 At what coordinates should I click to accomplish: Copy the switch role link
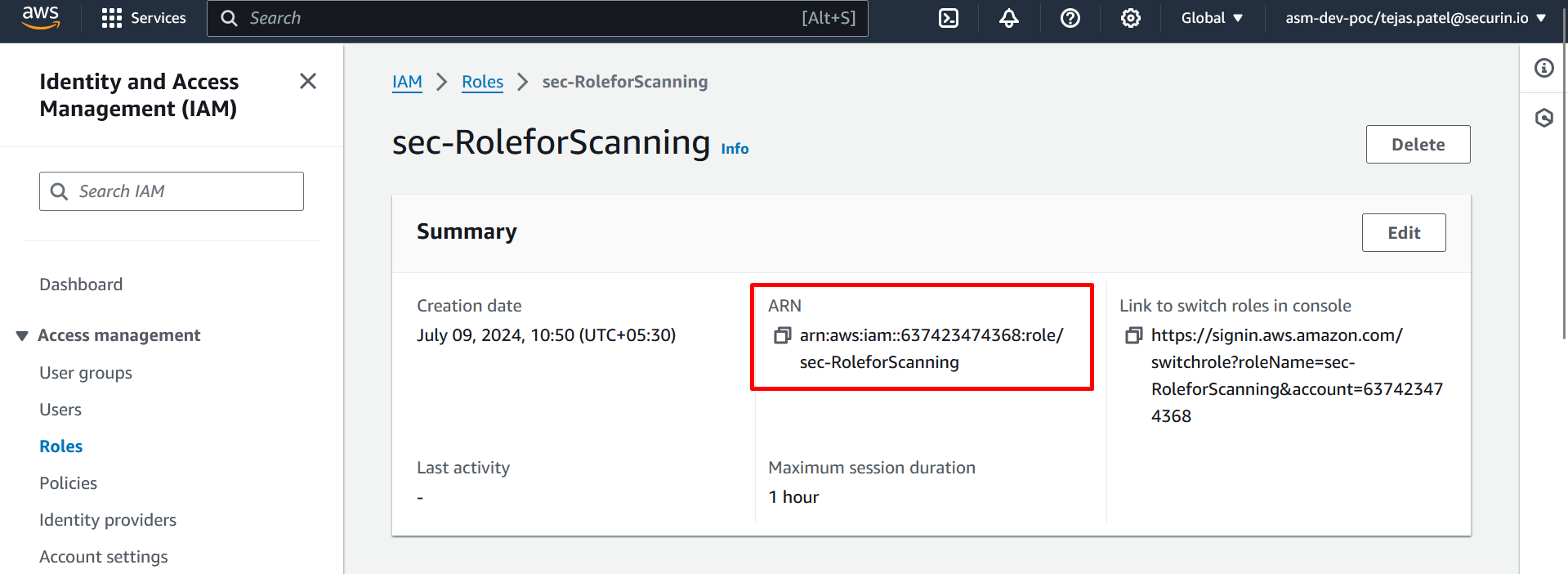(x=1134, y=335)
